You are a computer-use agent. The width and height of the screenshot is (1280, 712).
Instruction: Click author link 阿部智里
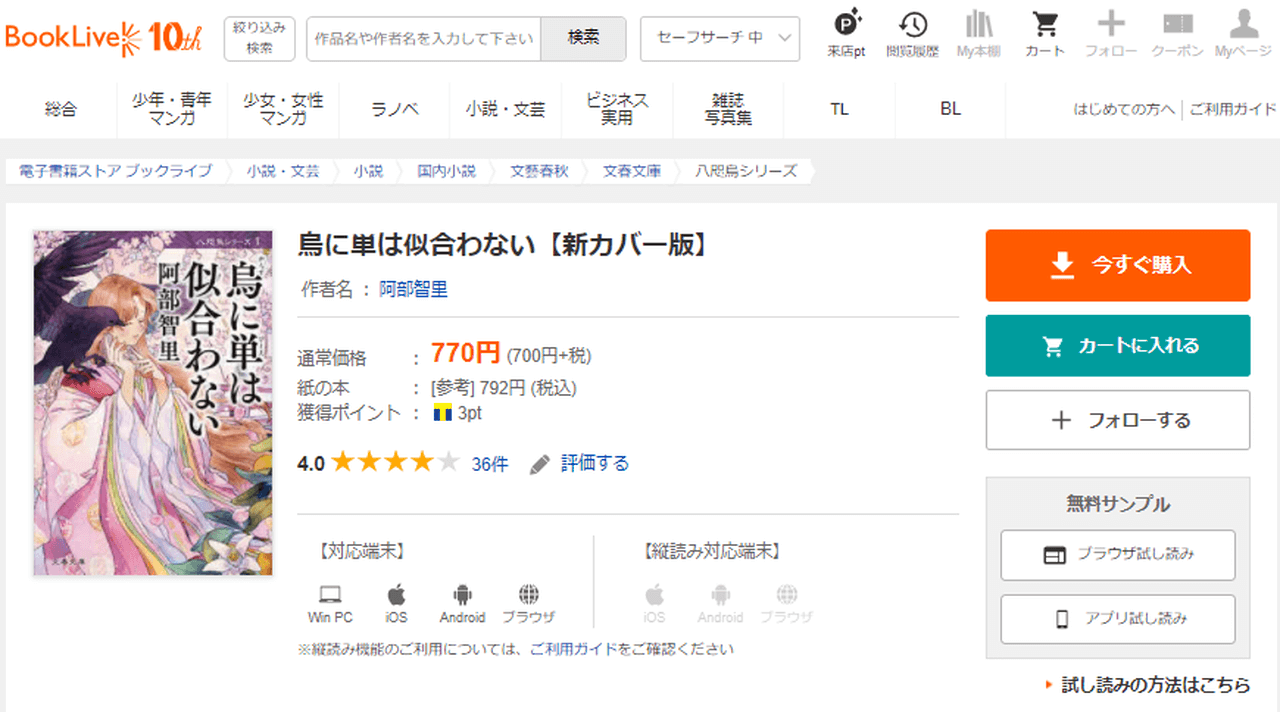(413, 290)
